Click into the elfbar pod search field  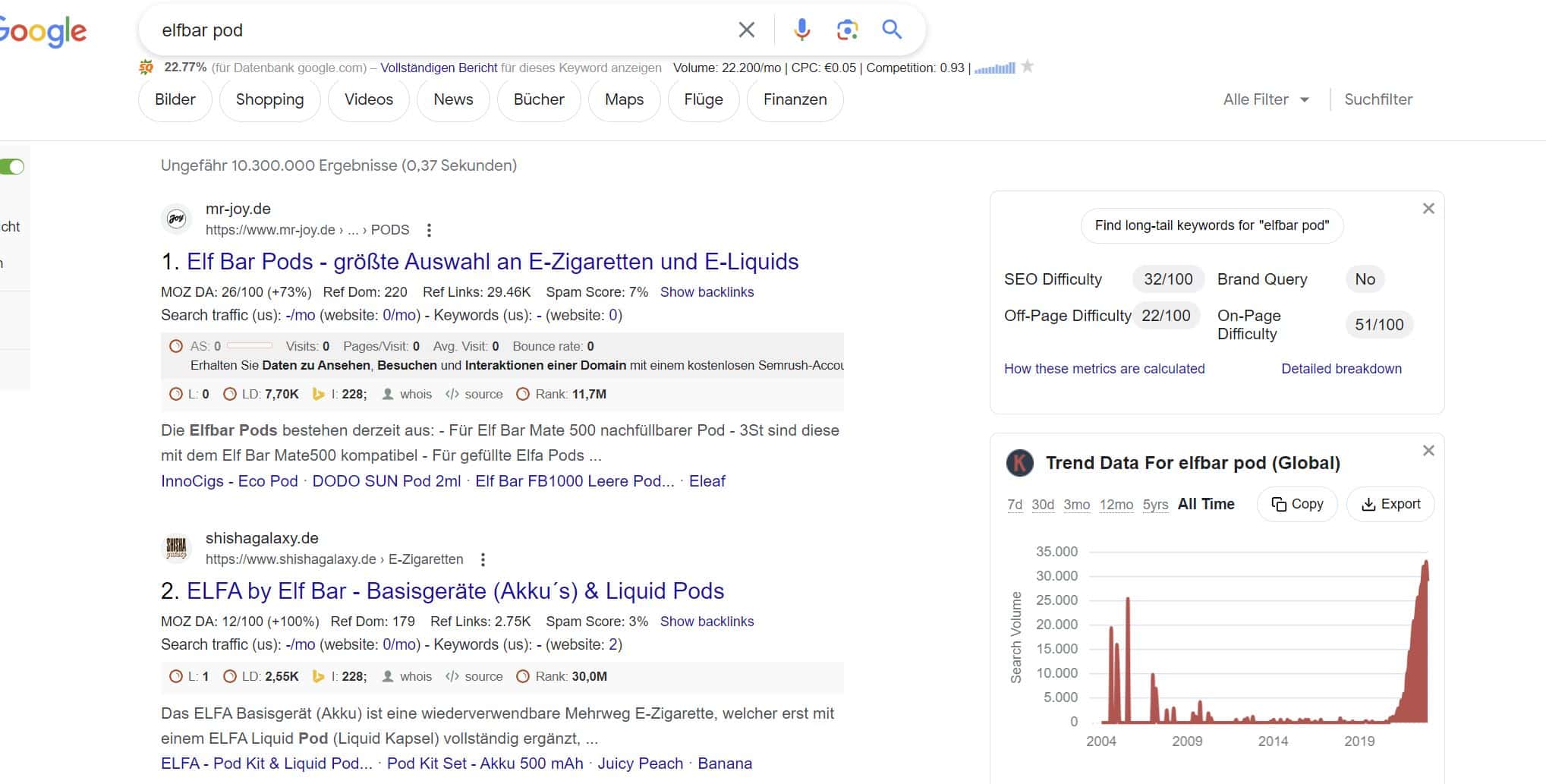coord(440,30)
